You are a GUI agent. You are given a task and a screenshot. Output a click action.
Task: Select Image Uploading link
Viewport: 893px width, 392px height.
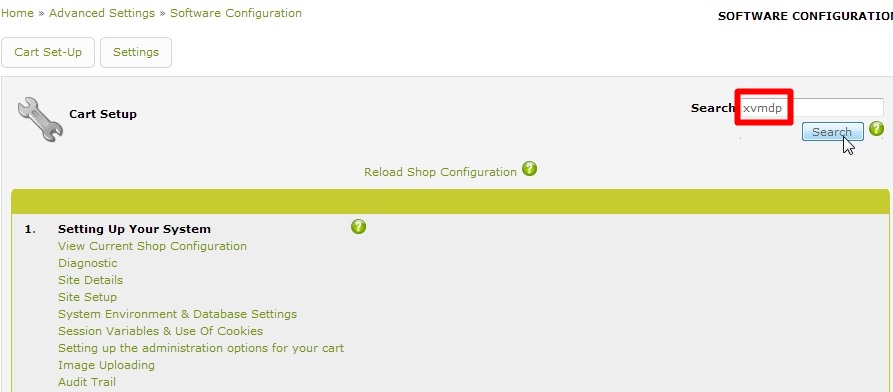click(106, 365)
